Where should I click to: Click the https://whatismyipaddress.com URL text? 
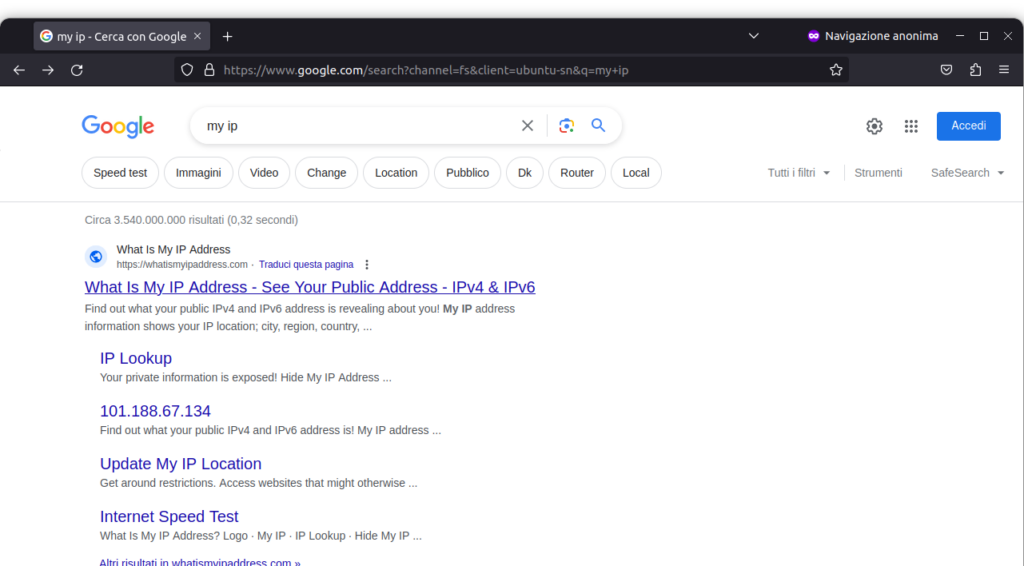click(x=182, y=264)
